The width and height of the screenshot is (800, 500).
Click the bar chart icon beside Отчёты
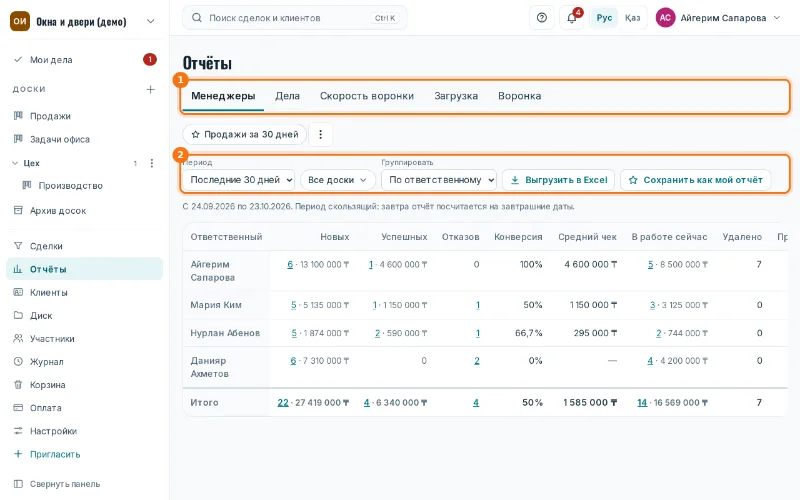pyautogui.click(x=18, y=269)
